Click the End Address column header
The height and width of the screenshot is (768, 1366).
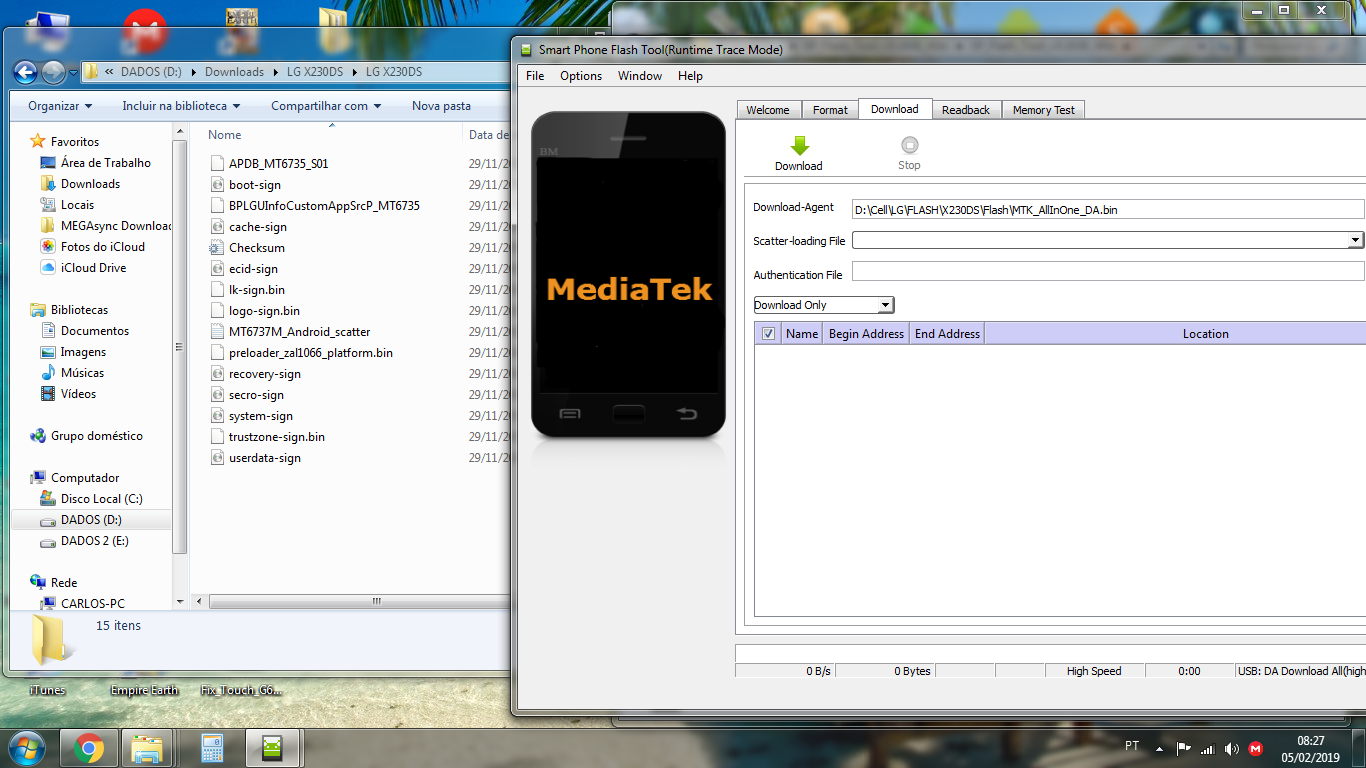(947, 334)
